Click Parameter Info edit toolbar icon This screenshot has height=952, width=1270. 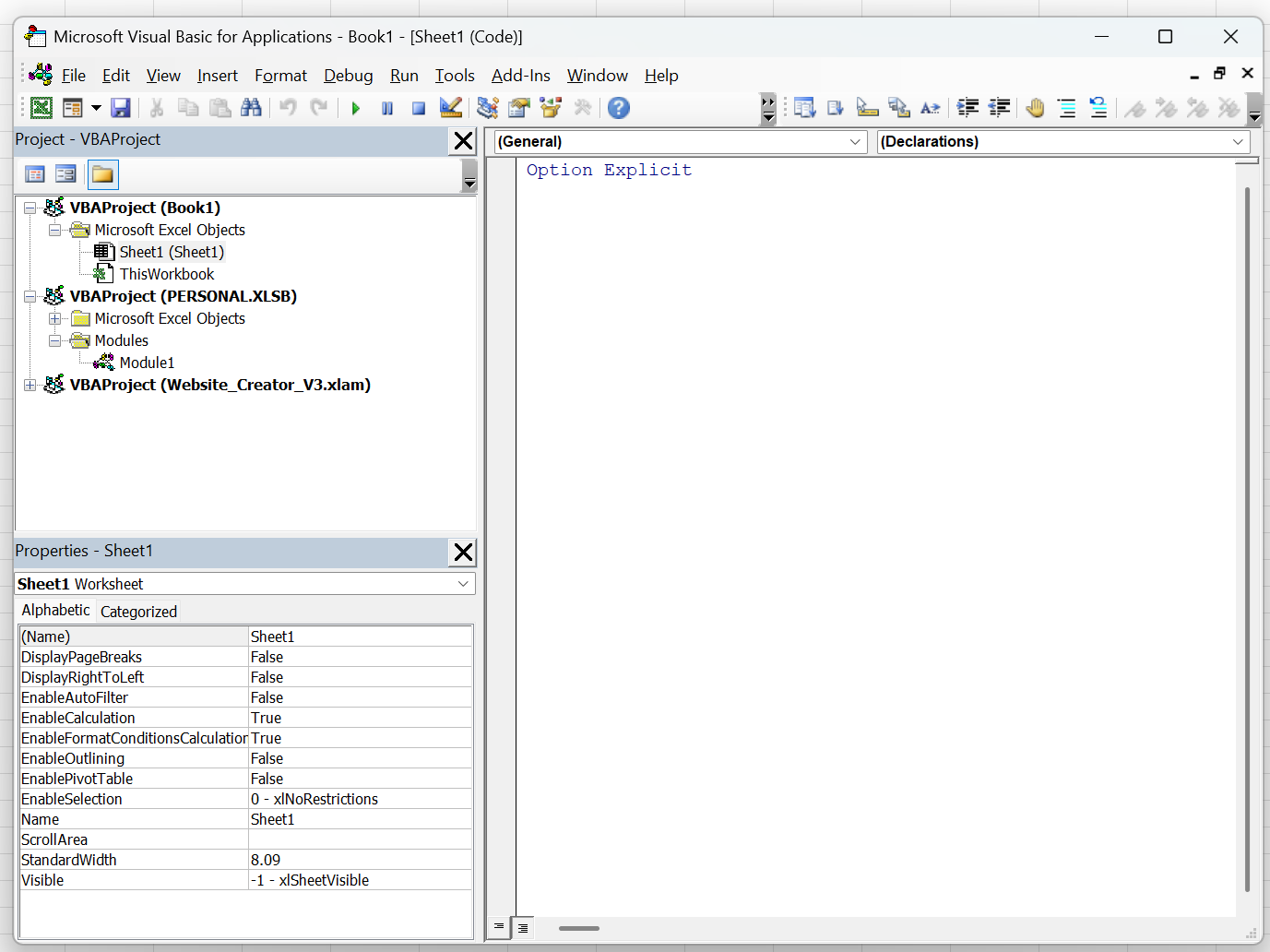(898, 108)
